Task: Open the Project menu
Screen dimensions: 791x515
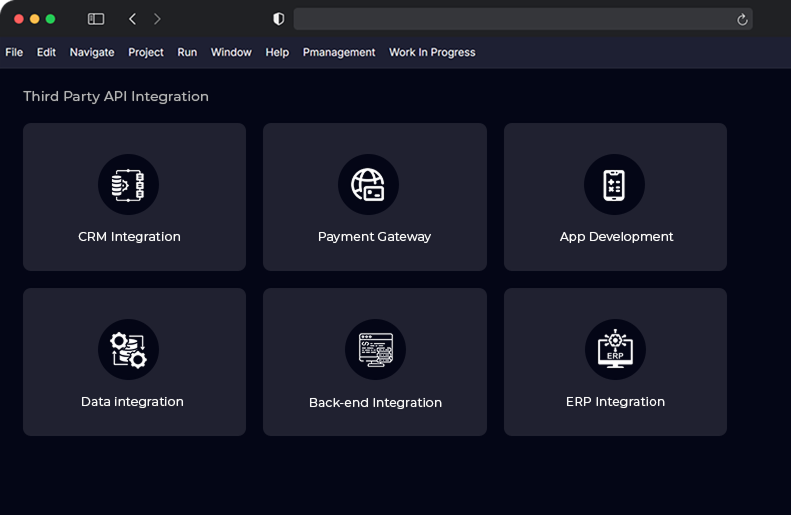Action: click(x=146, y=52)
